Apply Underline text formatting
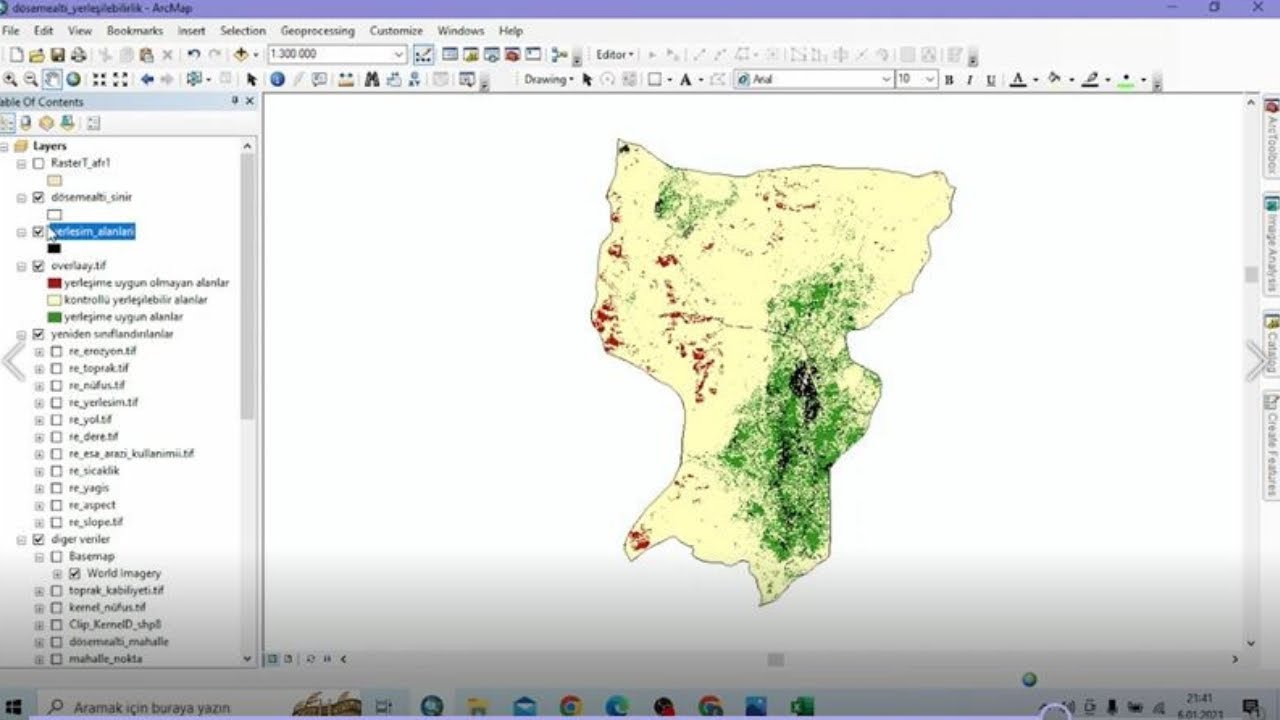 [x=990, y=80]
